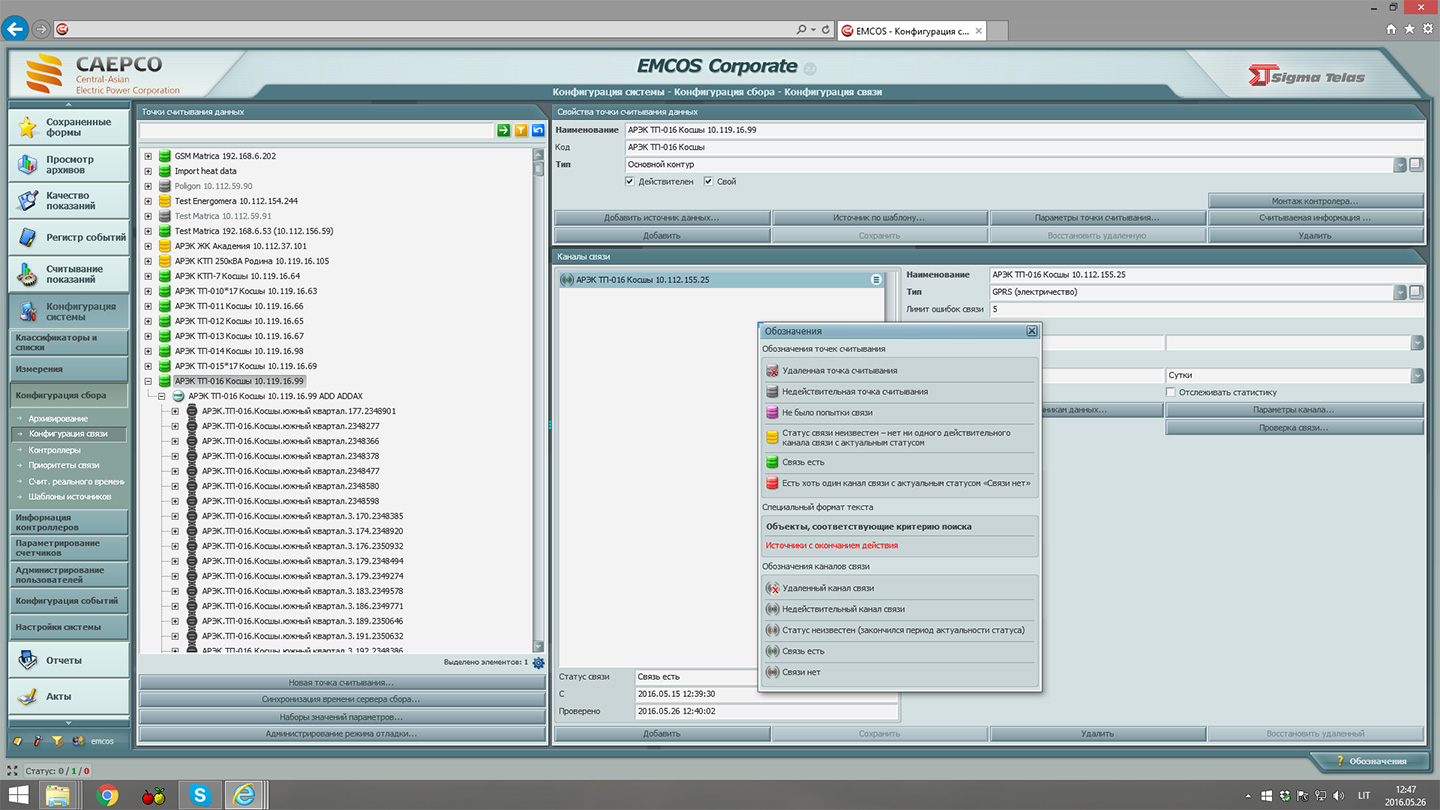
Task: Open menu icon on channel row 10.112.155.25
Action: (x=876, y=280)
